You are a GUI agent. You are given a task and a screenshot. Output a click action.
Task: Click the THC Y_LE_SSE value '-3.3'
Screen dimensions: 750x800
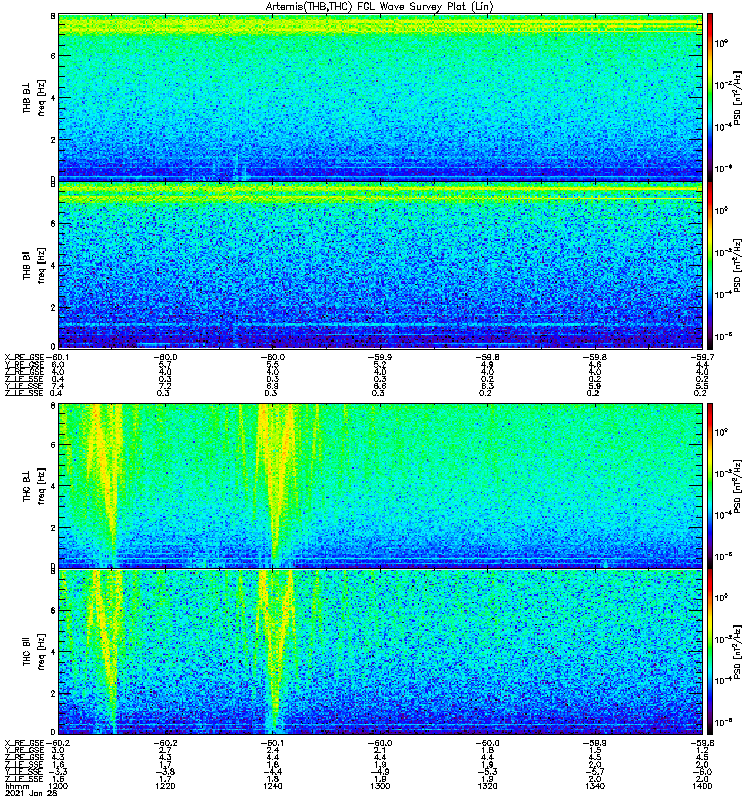tap(58, 771)
